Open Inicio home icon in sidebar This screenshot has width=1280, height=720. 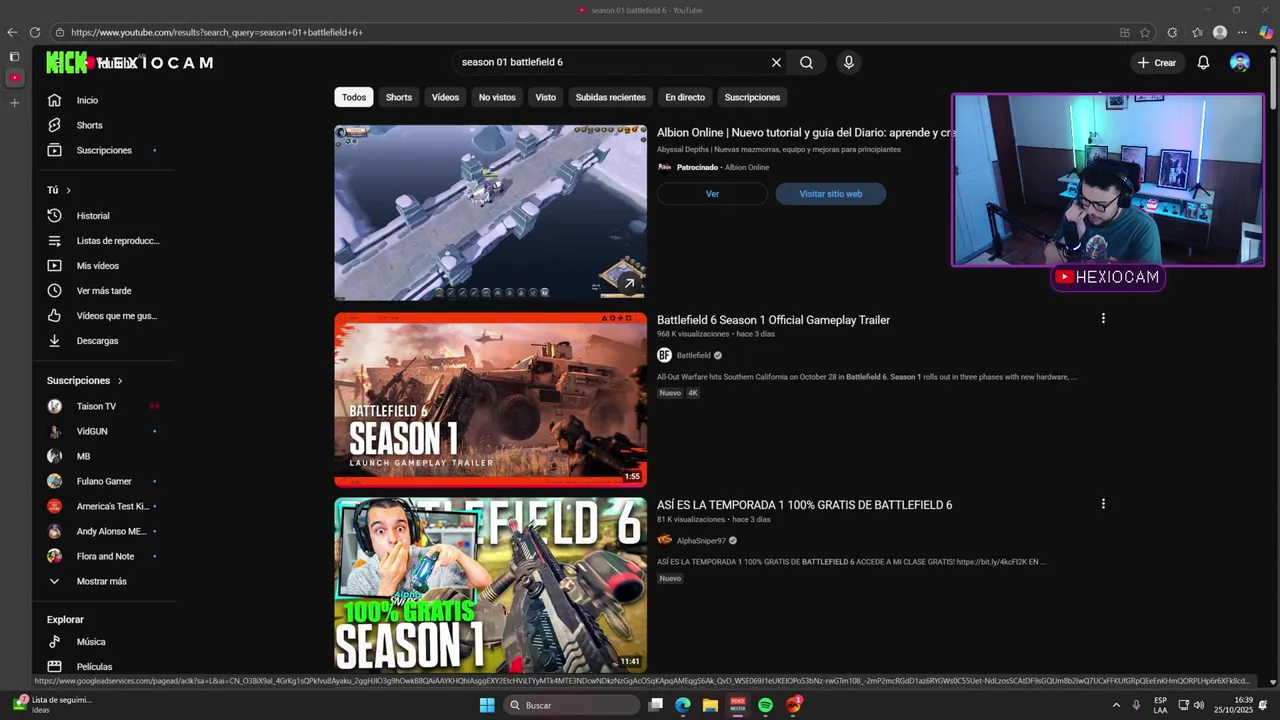(55, 100)
